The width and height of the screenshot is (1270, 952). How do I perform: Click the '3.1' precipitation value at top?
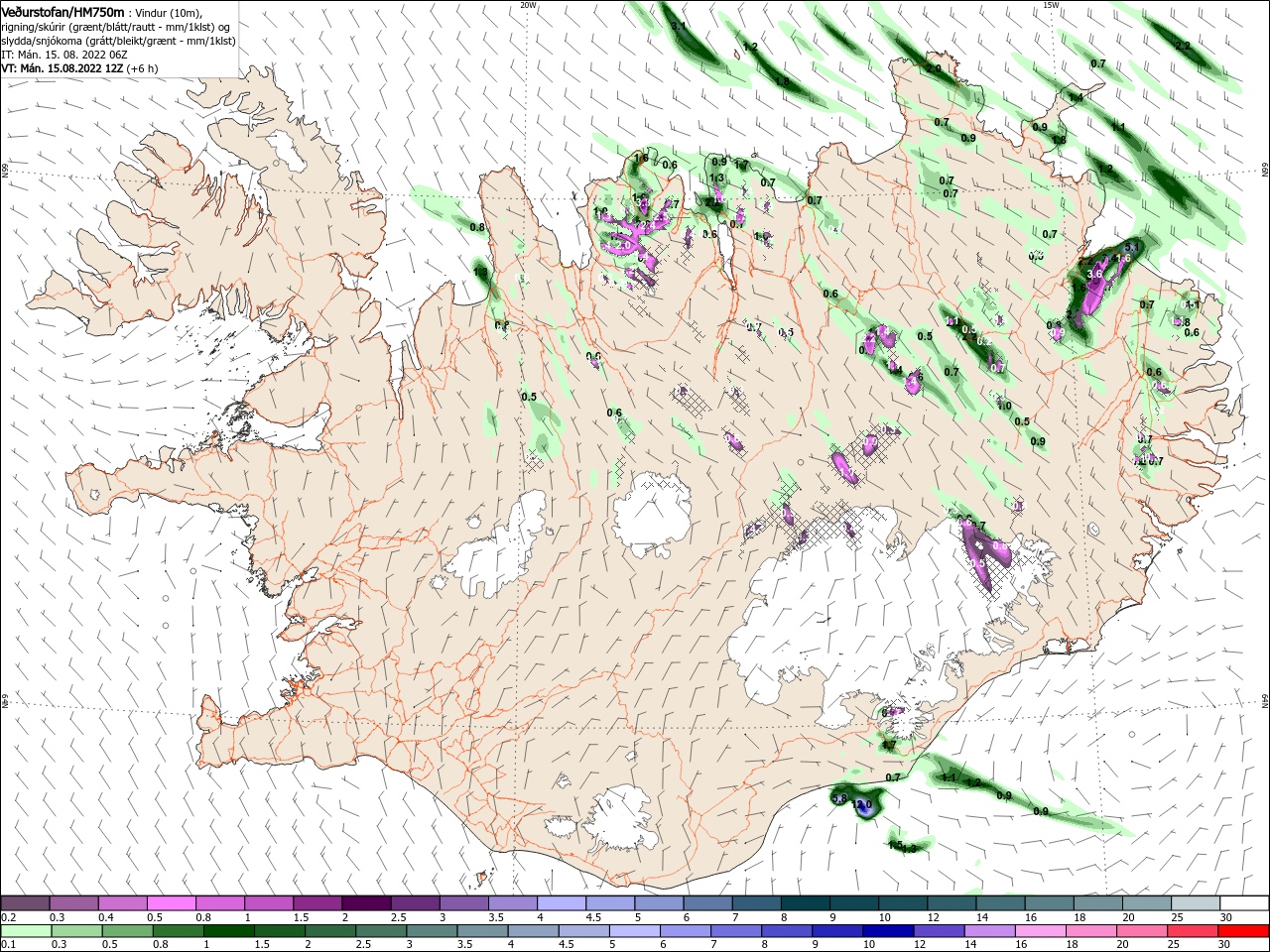tap(679, 26)
